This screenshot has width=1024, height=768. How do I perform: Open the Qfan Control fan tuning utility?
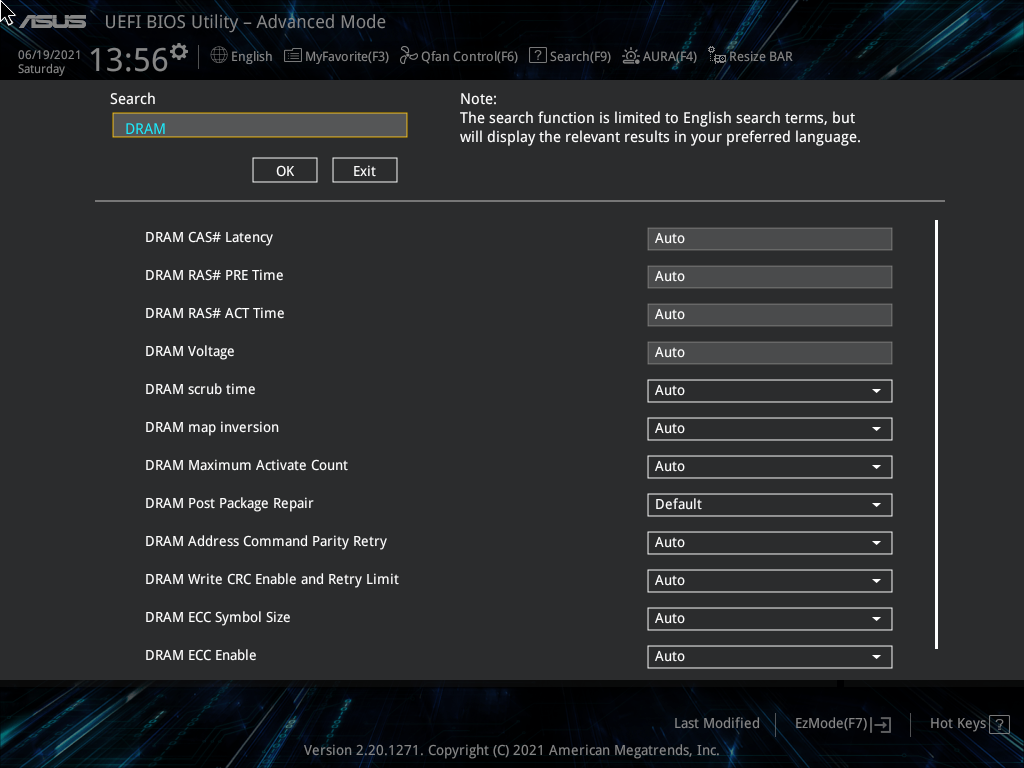(x=458, y=56)
